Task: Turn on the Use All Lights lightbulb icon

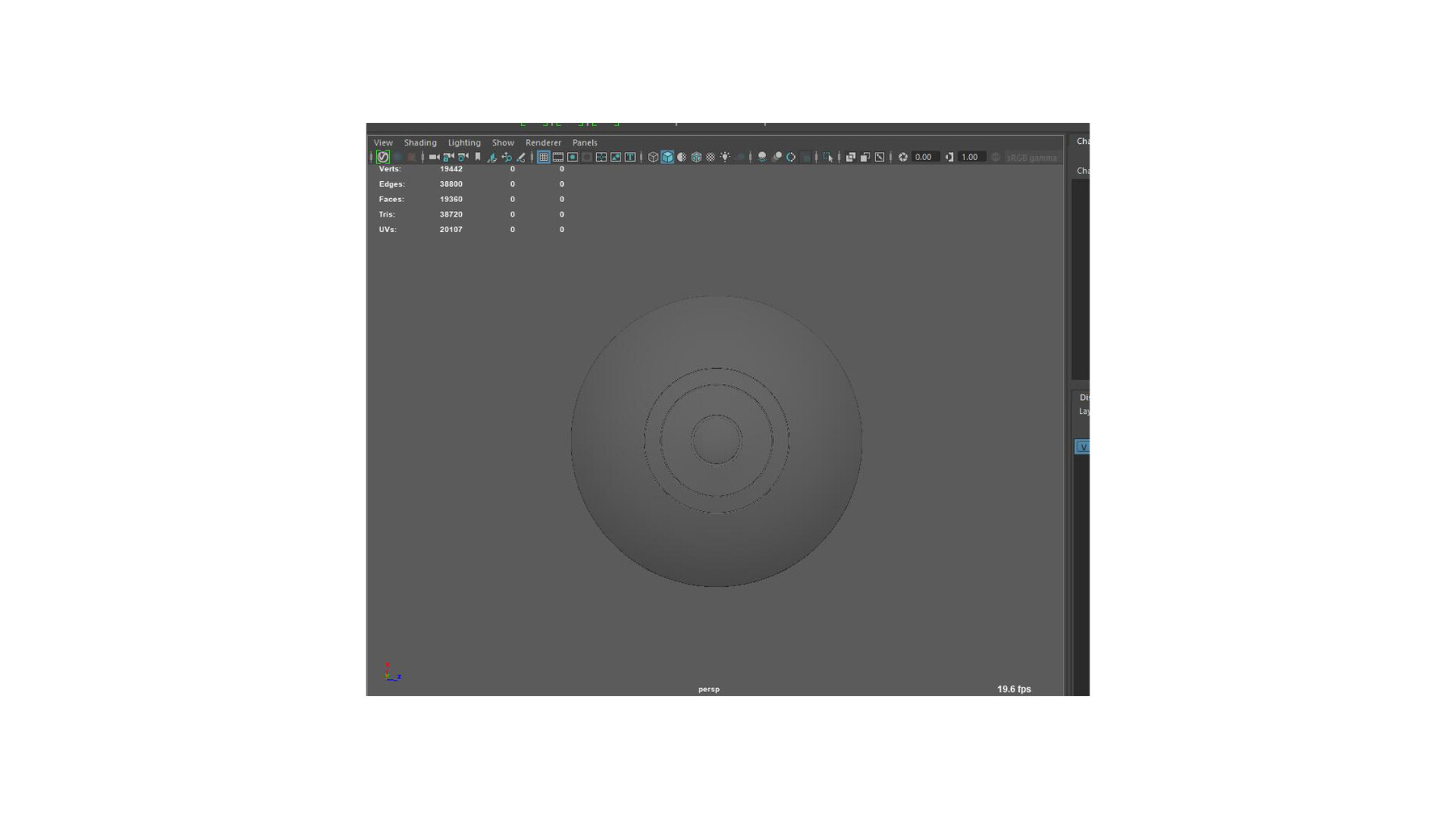Action: click(725, 157)
